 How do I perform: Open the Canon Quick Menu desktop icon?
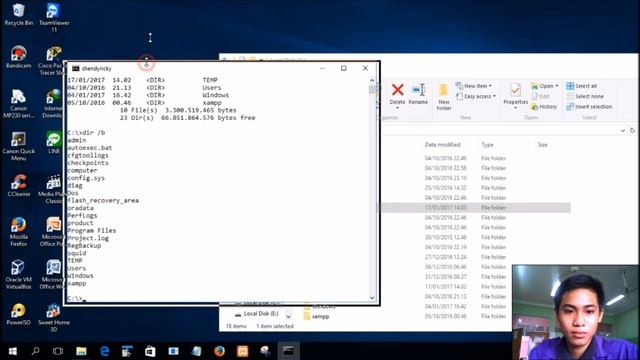(18, 147)
